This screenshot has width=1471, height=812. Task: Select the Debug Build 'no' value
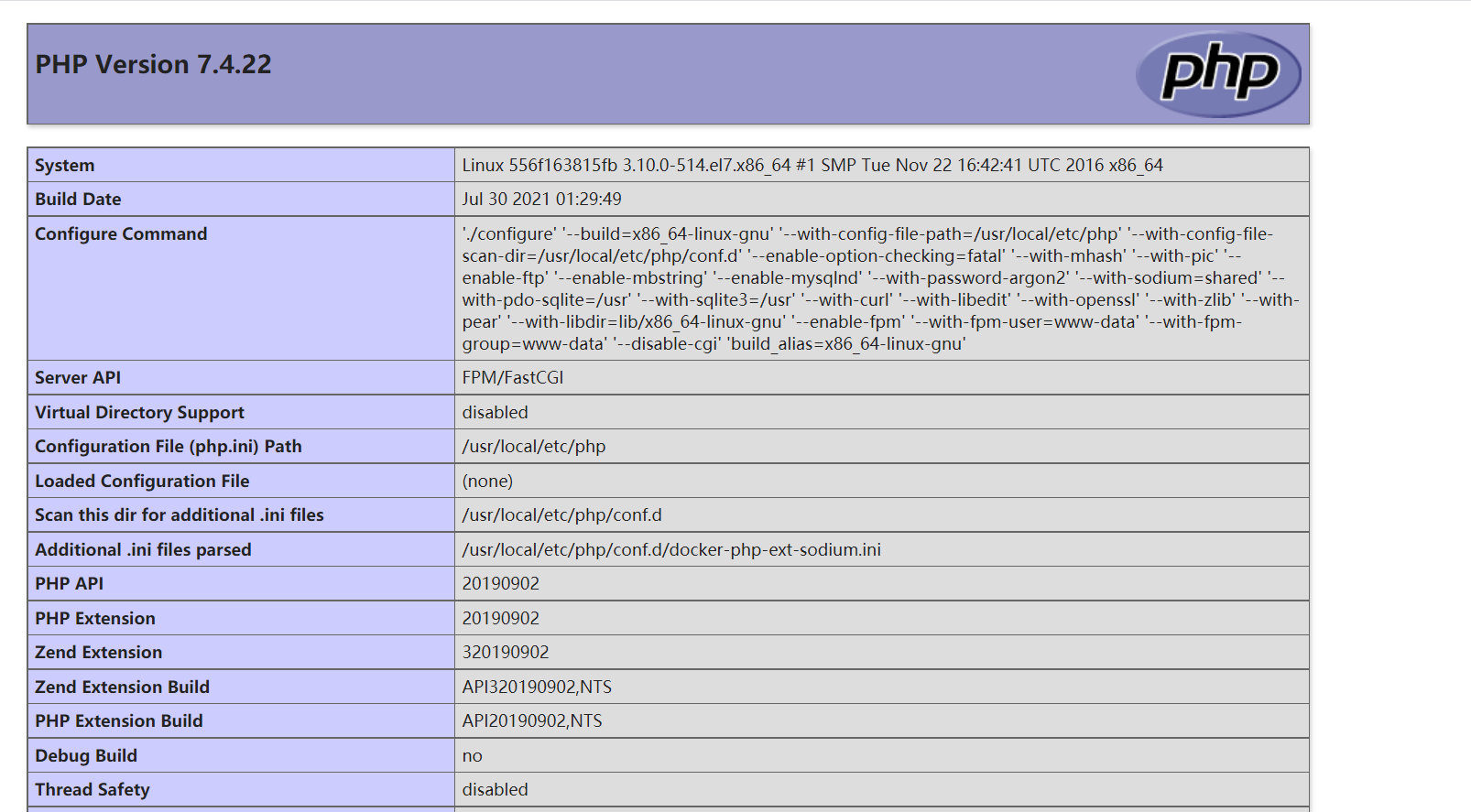(473, 755)
